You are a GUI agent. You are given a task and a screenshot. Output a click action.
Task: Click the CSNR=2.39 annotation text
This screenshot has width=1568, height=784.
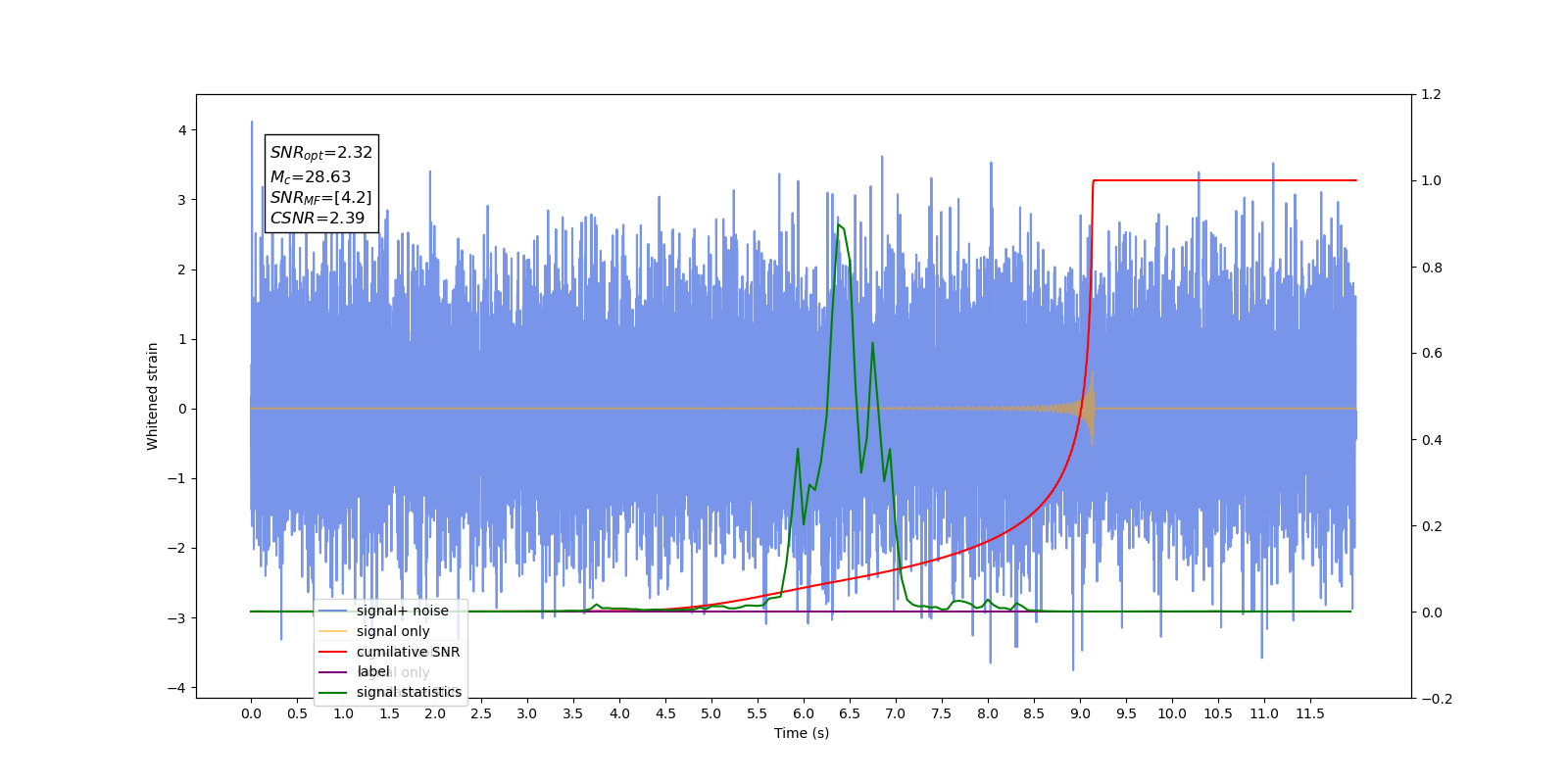click(x=318, y=218)
